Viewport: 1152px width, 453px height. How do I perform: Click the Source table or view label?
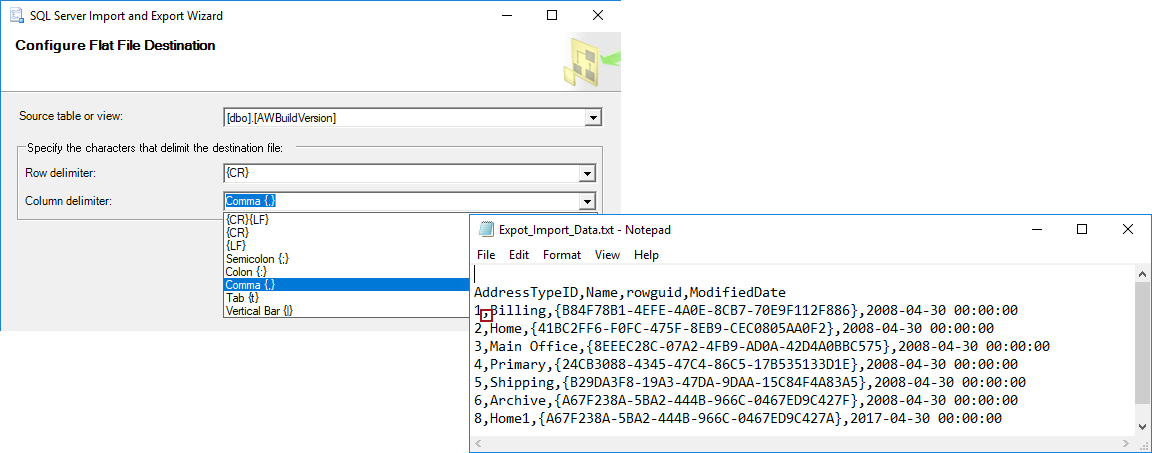click(x=71, y=117)
